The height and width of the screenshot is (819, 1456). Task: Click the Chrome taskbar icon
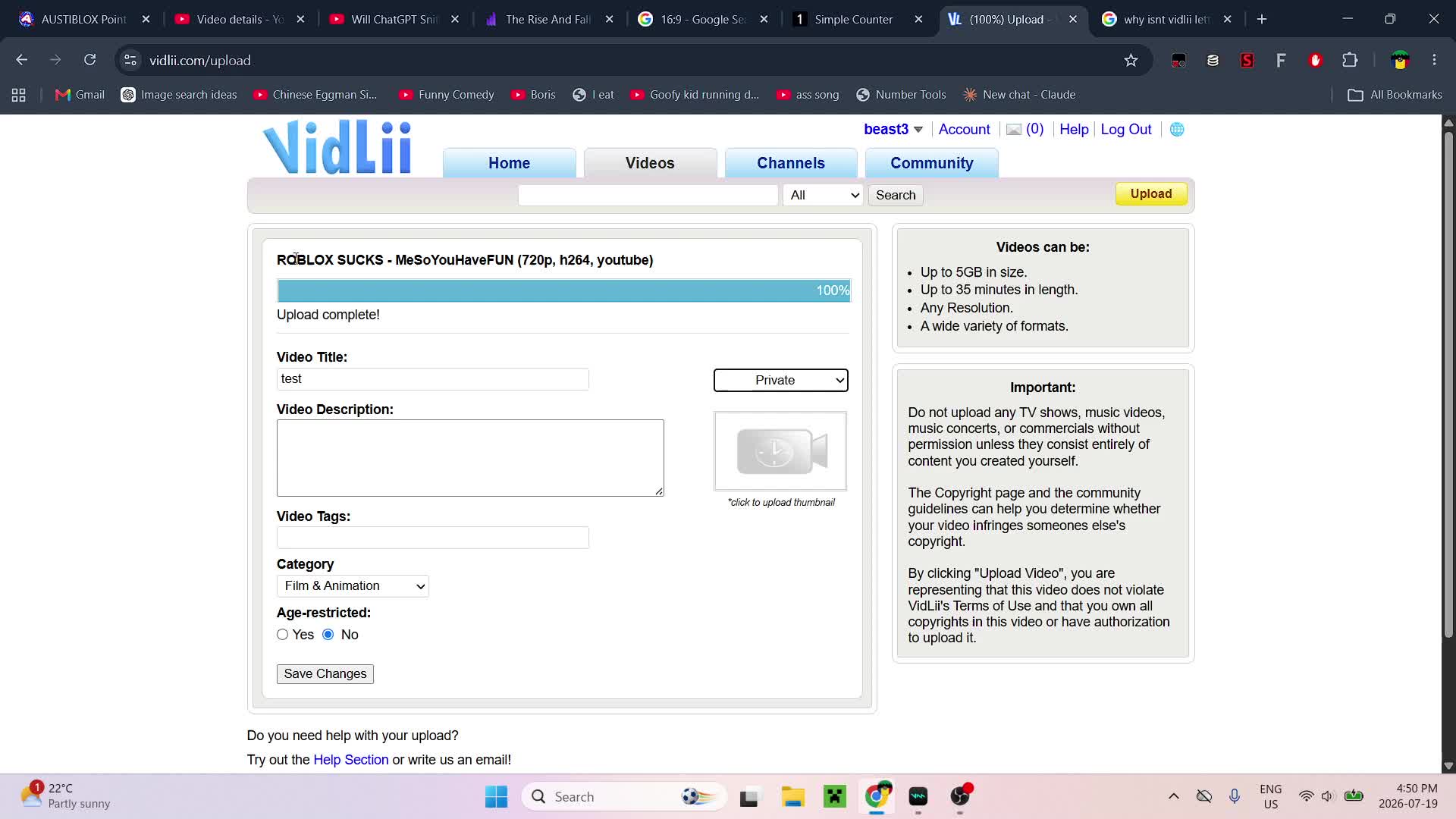pyautogui.click(x=877, y=796)
